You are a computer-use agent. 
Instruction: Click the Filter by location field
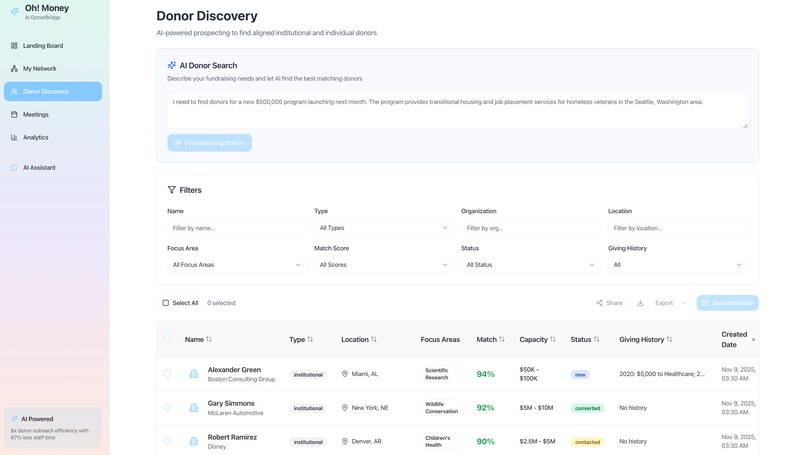pos(677,228)
